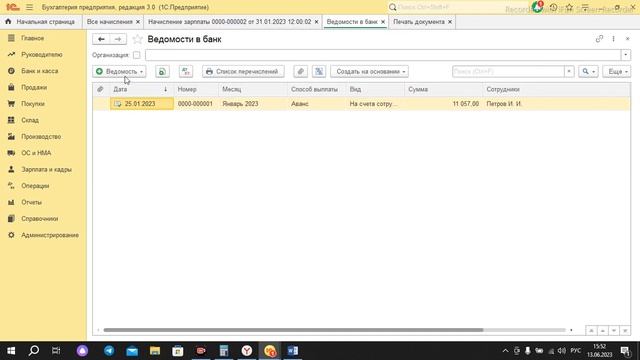The image size is (640, 360).
Task: Click the 11 057,00 sum cell
Action: (443, 104)
